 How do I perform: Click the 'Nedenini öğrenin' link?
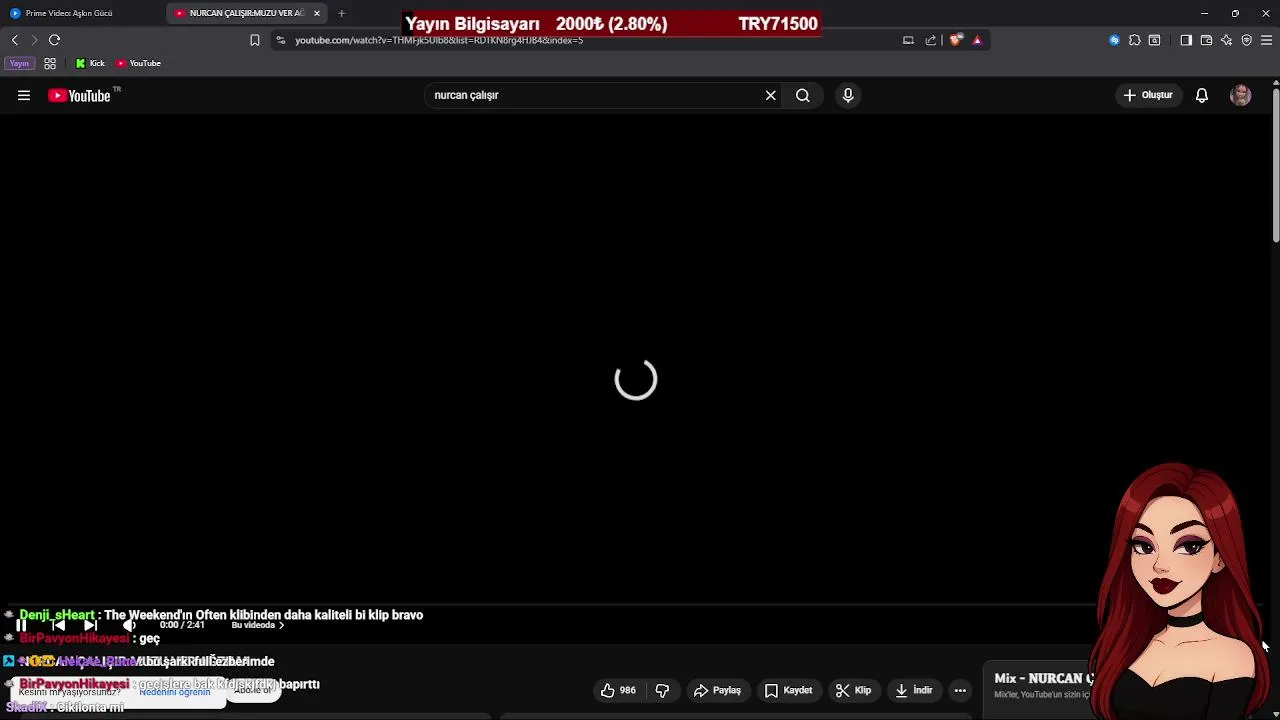[x=175, y=692]
